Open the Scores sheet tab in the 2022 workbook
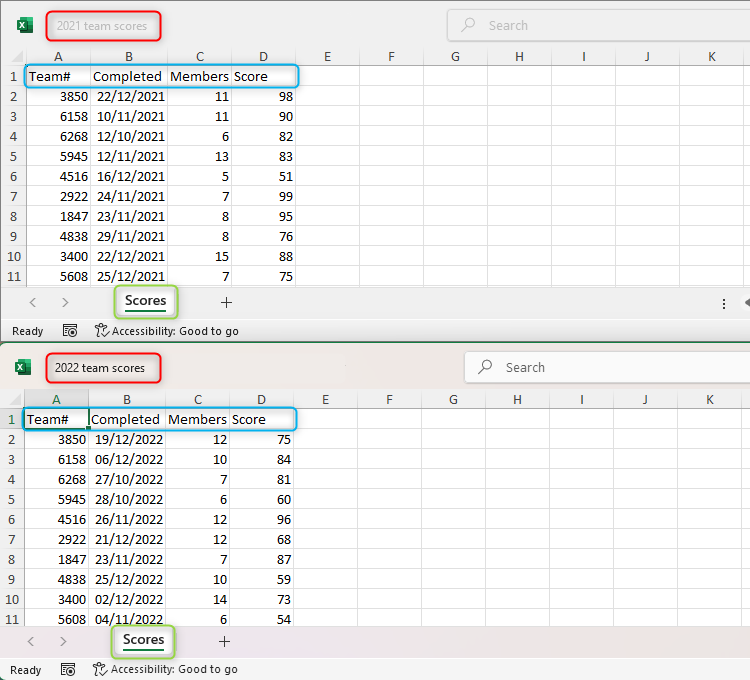750x680 pixels. (143, 640)
